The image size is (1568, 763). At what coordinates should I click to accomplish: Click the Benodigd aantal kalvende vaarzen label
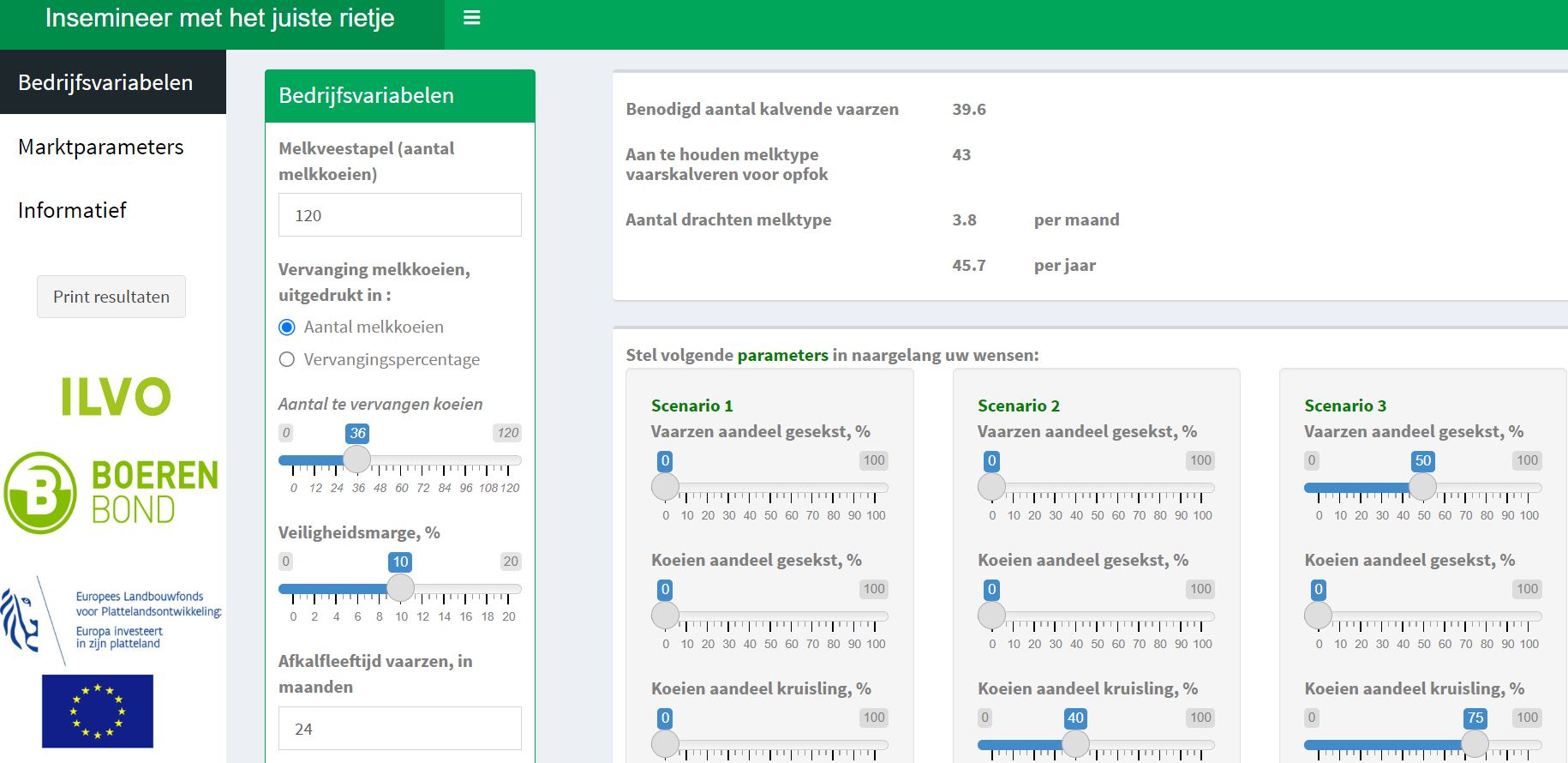coord(763,109)
